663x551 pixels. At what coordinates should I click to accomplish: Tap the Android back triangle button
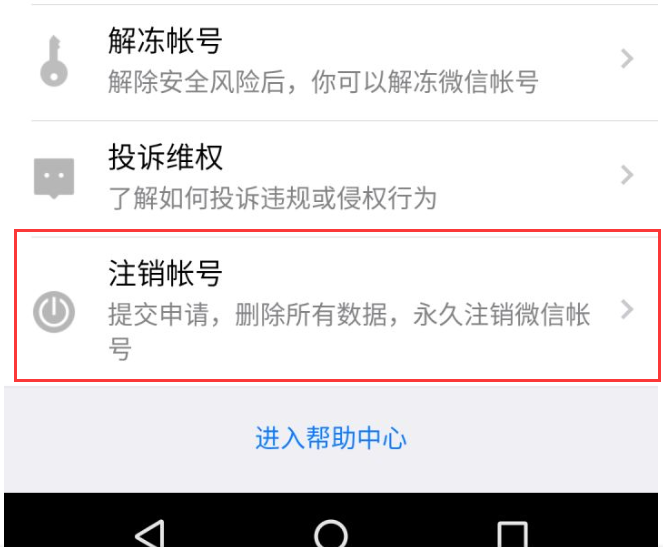click(150, 534)
